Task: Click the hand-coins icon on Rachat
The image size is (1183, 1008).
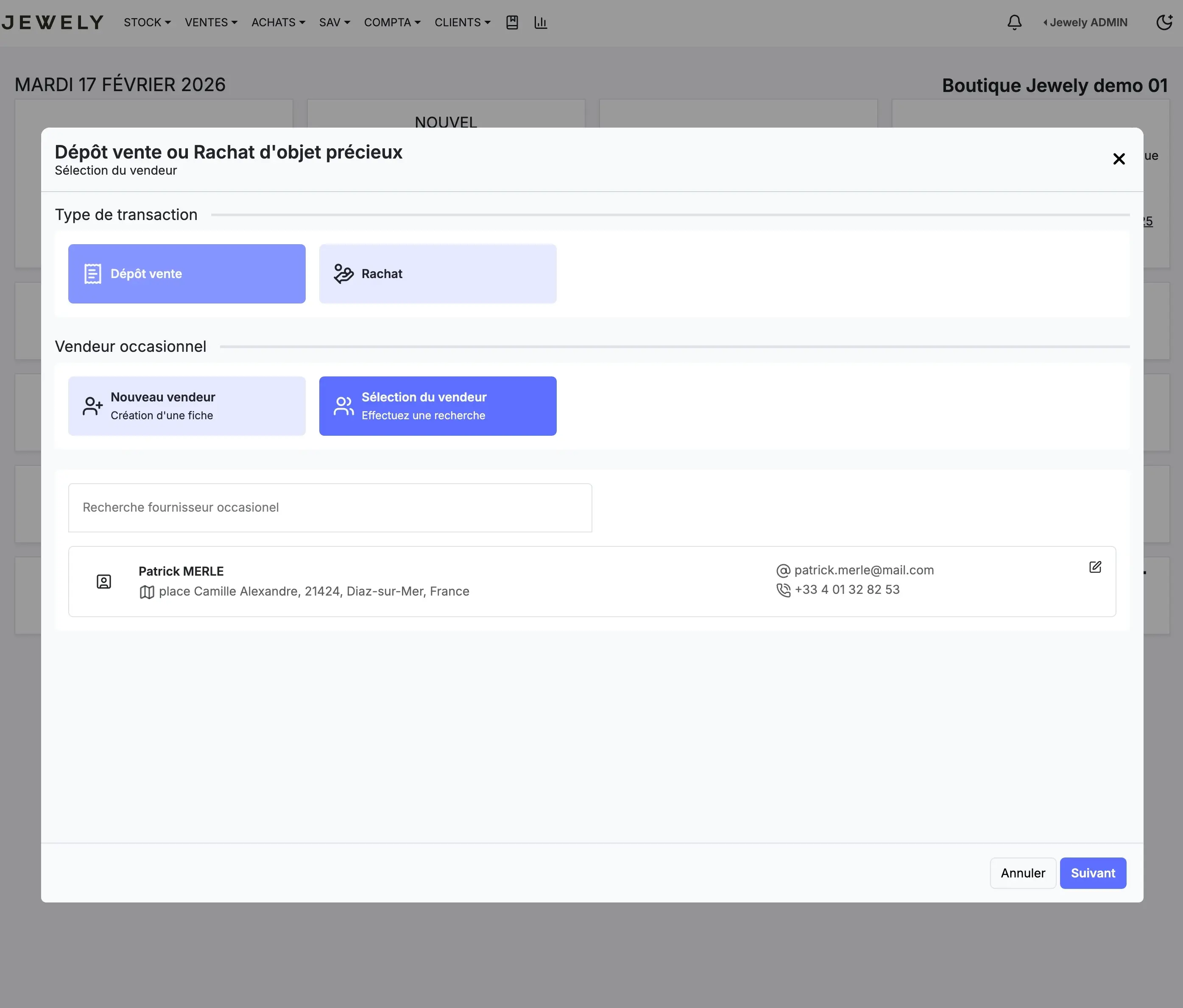Action: 344,274
